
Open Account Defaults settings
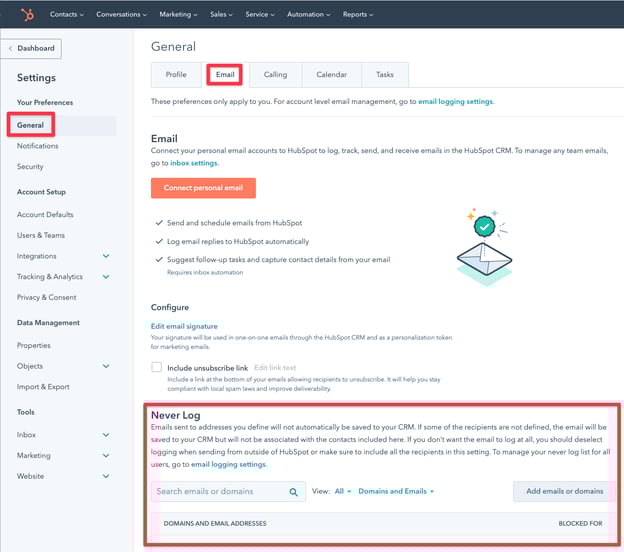pos(45,215)
